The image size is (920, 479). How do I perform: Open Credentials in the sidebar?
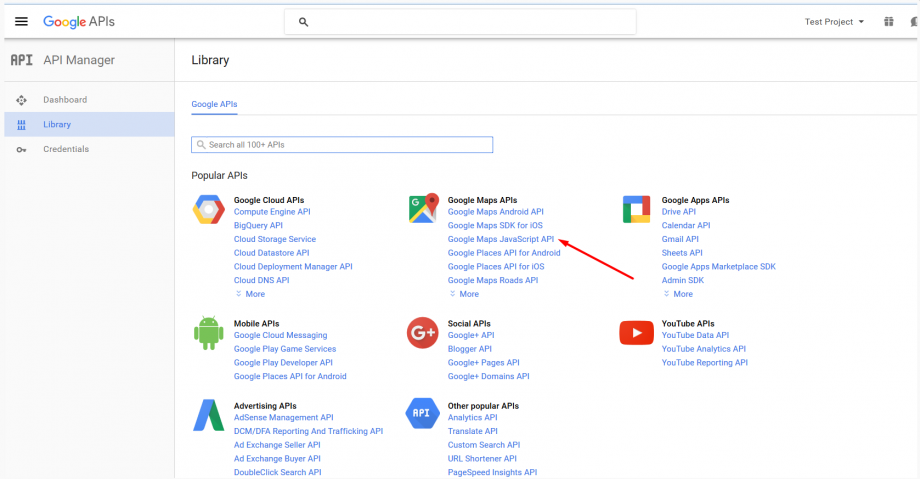click(66, 149)
